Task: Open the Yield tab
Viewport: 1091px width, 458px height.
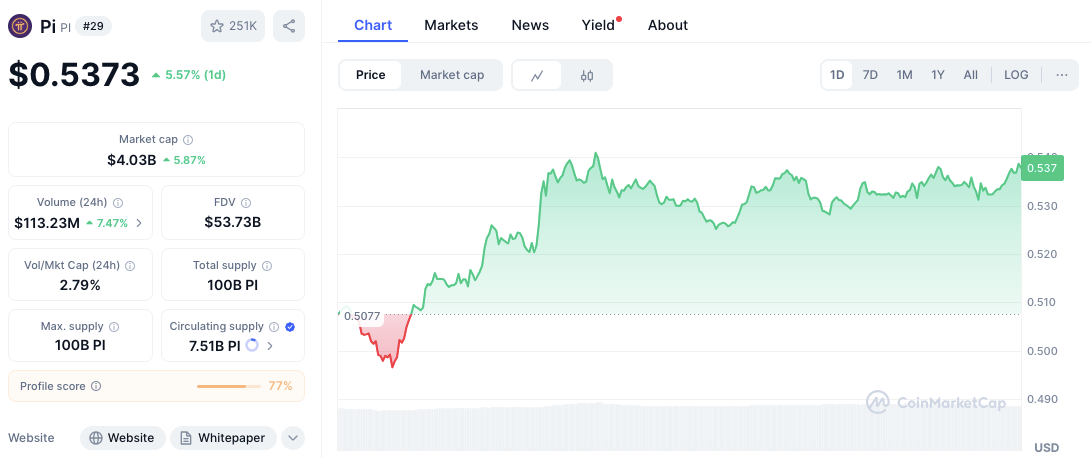Action: 598,25
